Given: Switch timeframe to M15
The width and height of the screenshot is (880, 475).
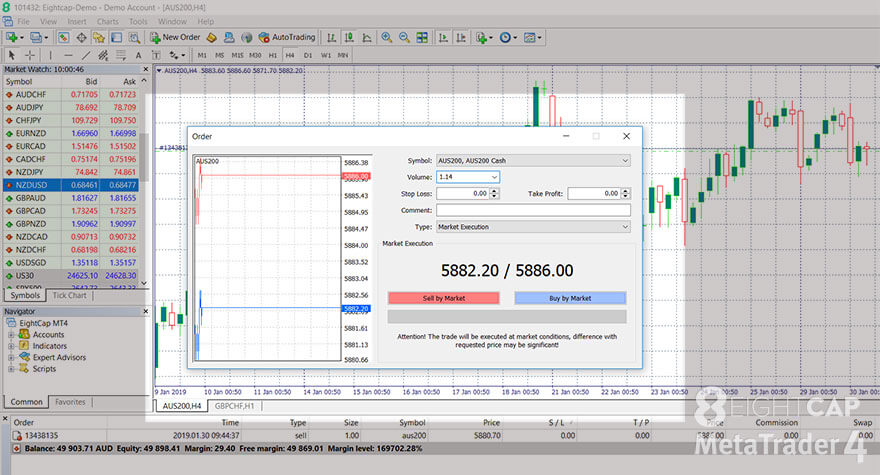Looking at the screenshot, I should point(237,55).
